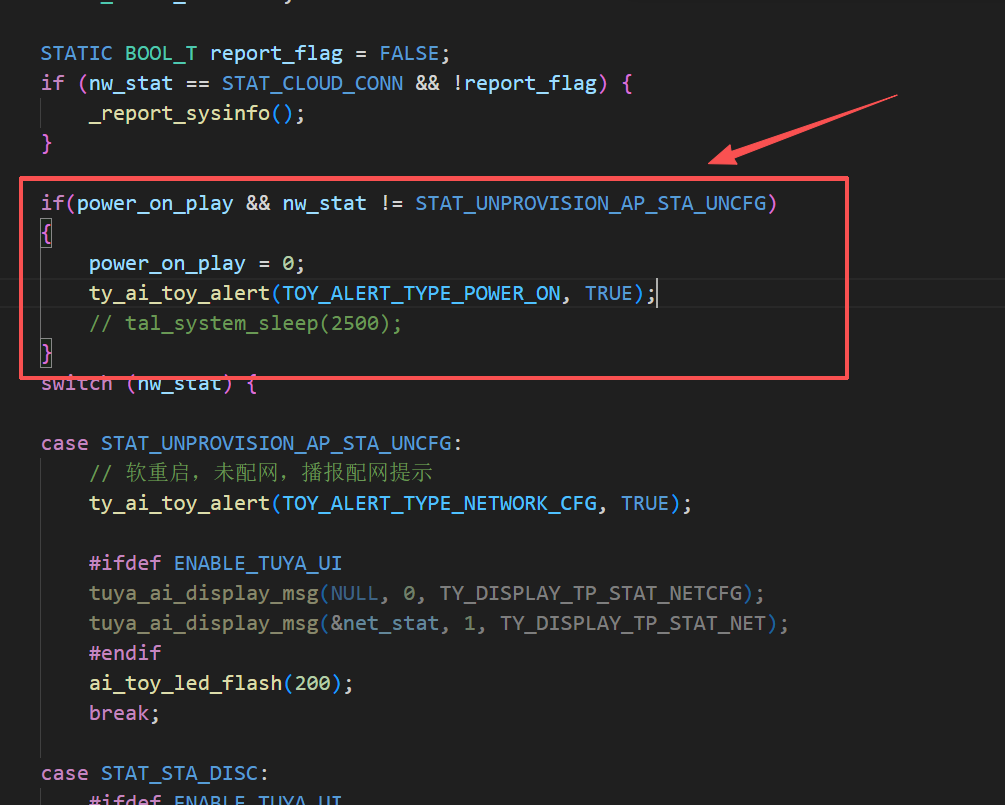Click the commented tal_system_sleep(2500) line

(x=245, y=323)
